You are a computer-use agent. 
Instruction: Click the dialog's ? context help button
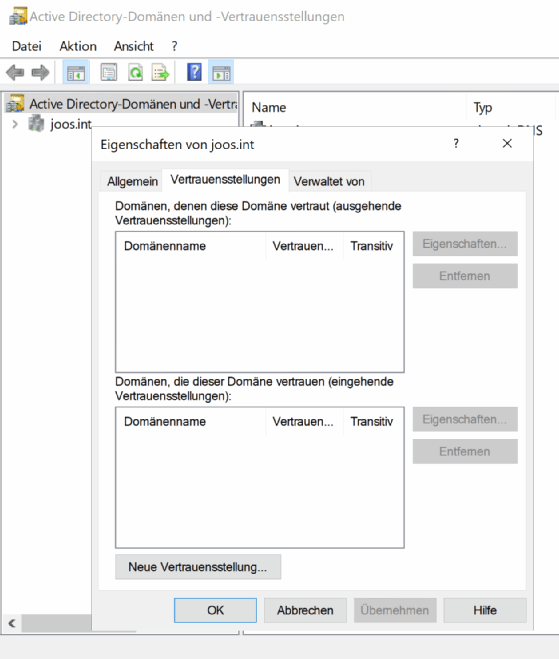pos(456,144)
